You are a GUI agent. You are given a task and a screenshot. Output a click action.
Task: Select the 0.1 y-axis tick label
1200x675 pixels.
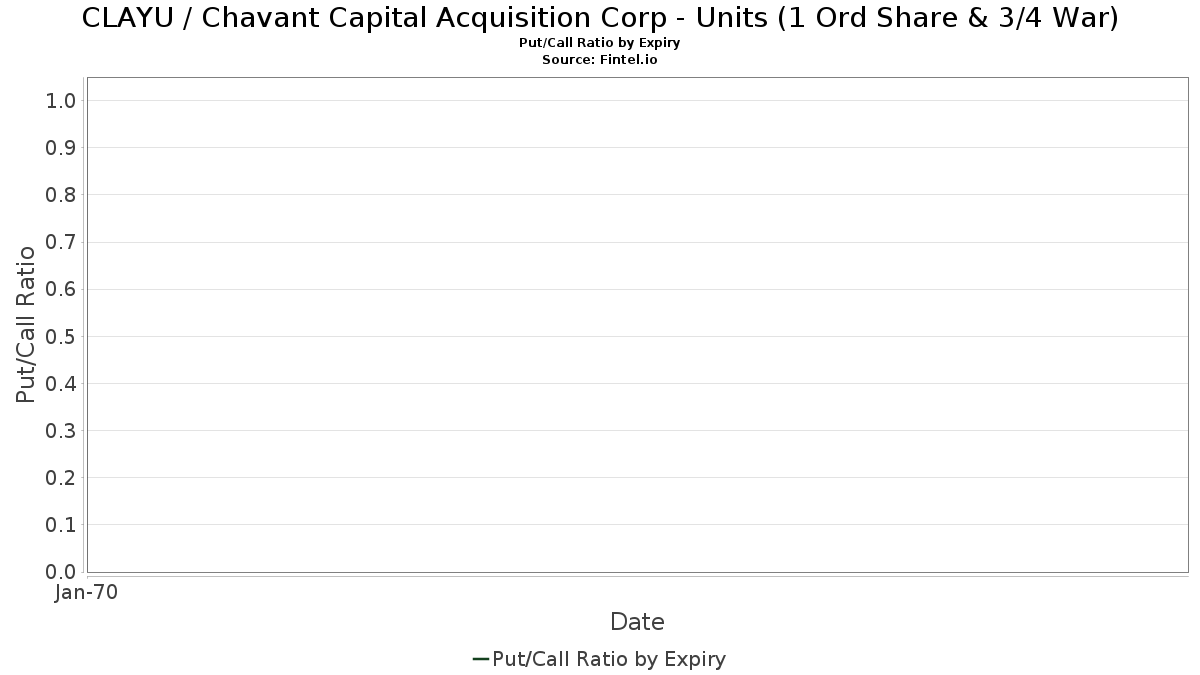click(61, 525)
